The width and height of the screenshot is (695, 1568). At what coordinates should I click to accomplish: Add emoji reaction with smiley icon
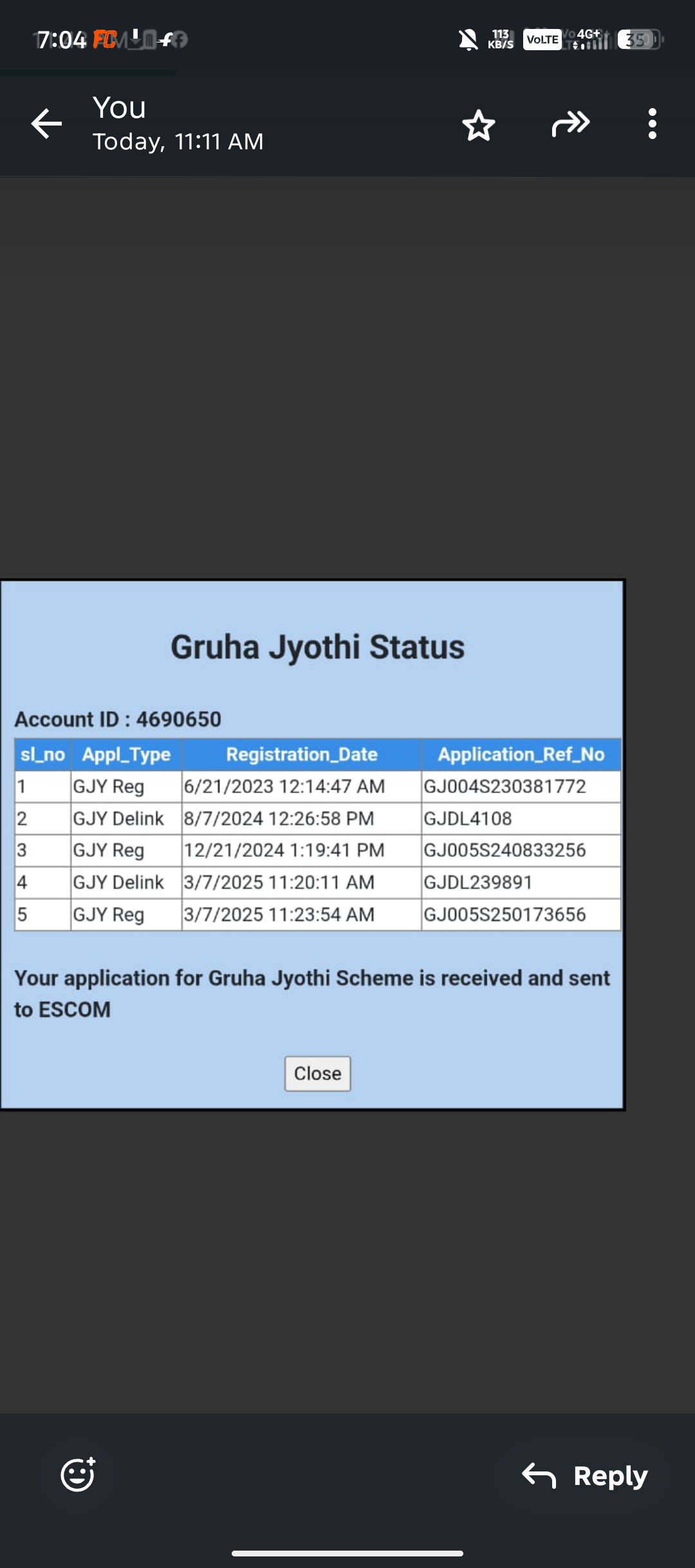tap(78, 1474)
